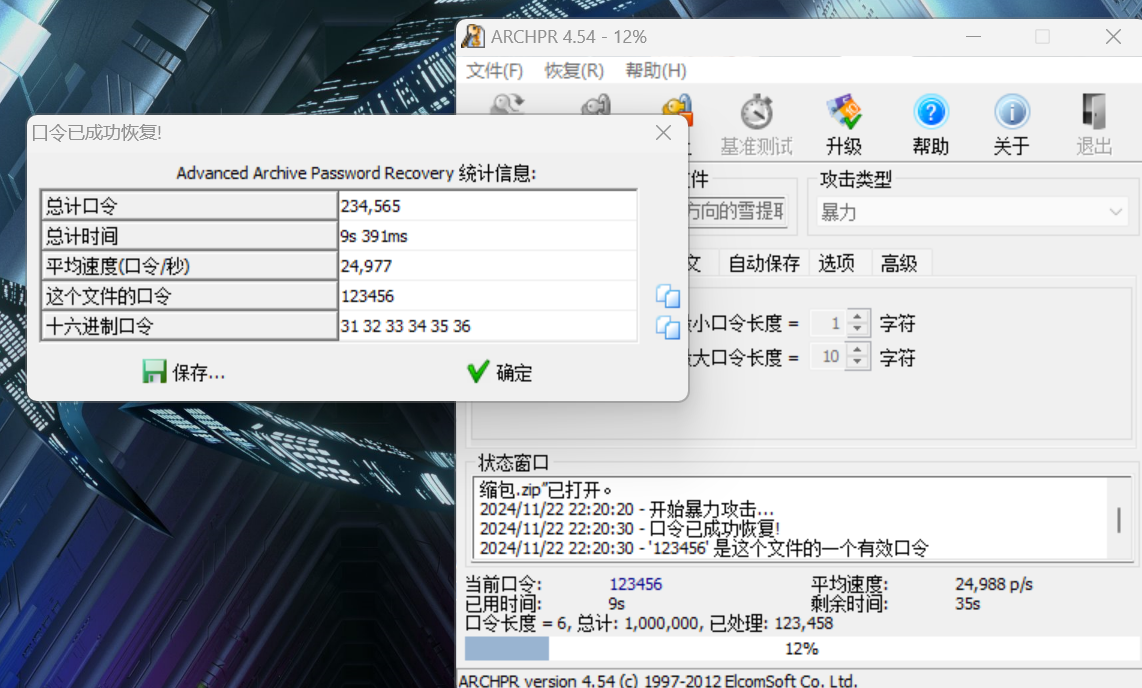The image size is (1142, 688).
Task: Click the 口令长度 = 6 summary line
Action: [x=649, y=623]
